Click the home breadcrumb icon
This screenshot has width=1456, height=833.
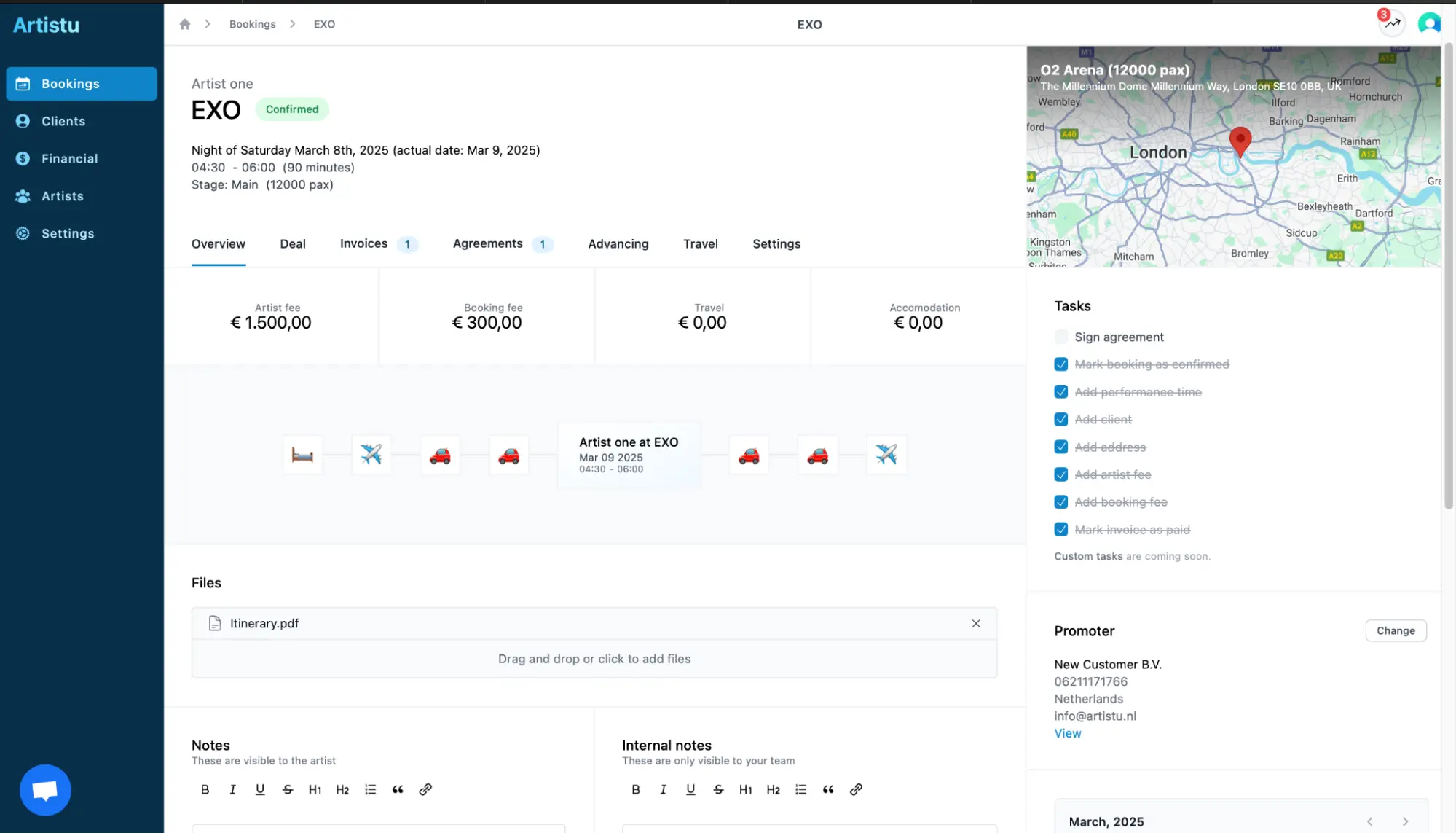click(185, 24)
